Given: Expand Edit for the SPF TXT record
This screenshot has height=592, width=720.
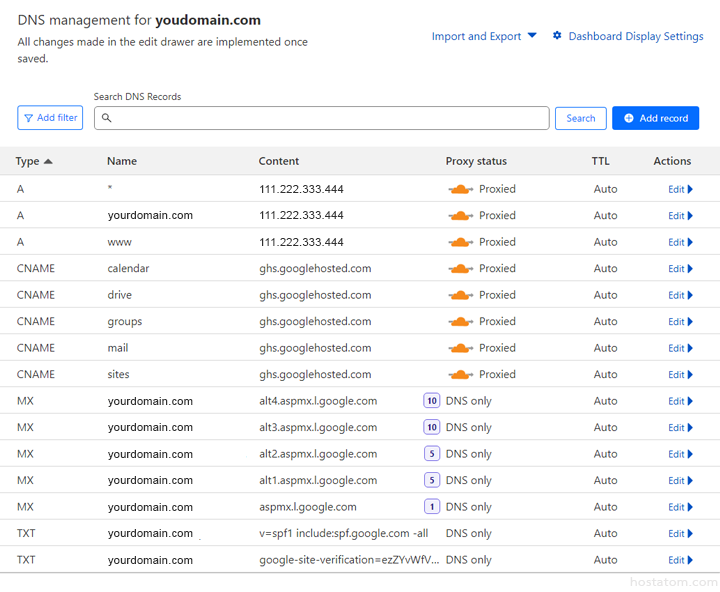Looking at the screenshot, I should pyautogui.click(x=680, y=533).
